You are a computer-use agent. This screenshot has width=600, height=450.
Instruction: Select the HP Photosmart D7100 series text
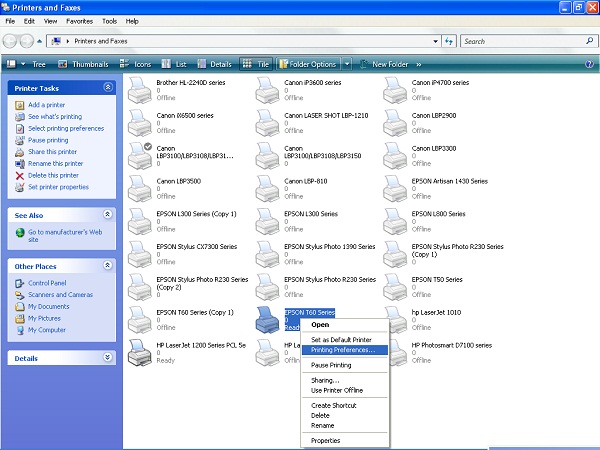point(452,345)
